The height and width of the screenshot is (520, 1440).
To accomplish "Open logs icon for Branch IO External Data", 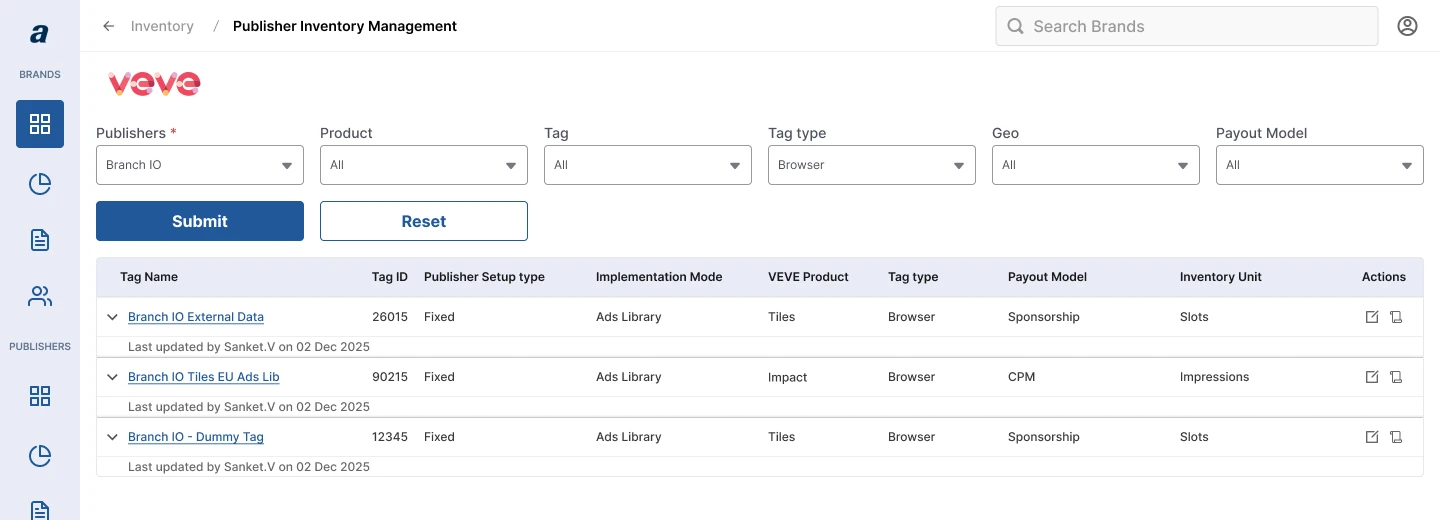I will point(1396,317).
